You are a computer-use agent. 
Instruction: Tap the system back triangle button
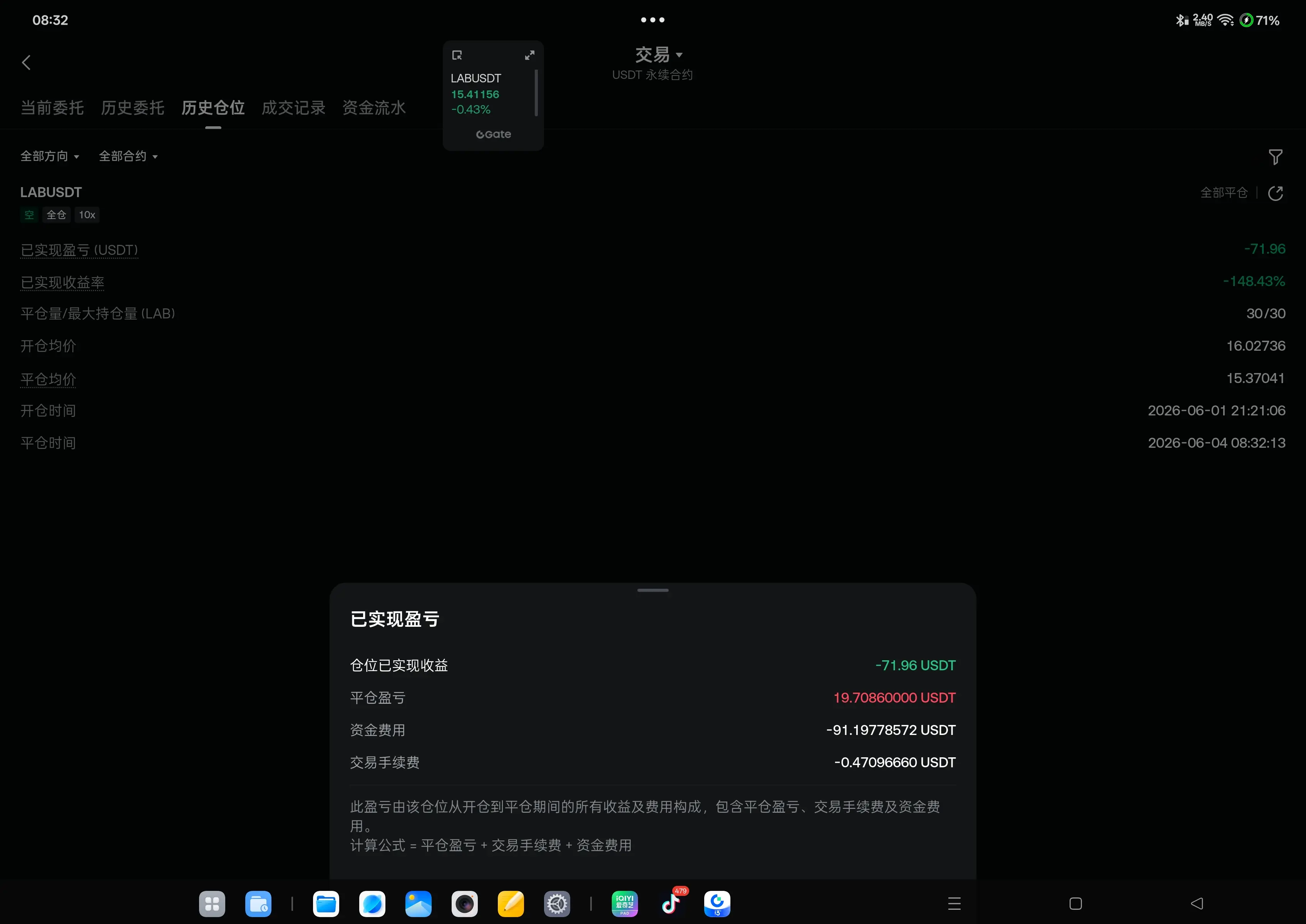[1197, 904]
